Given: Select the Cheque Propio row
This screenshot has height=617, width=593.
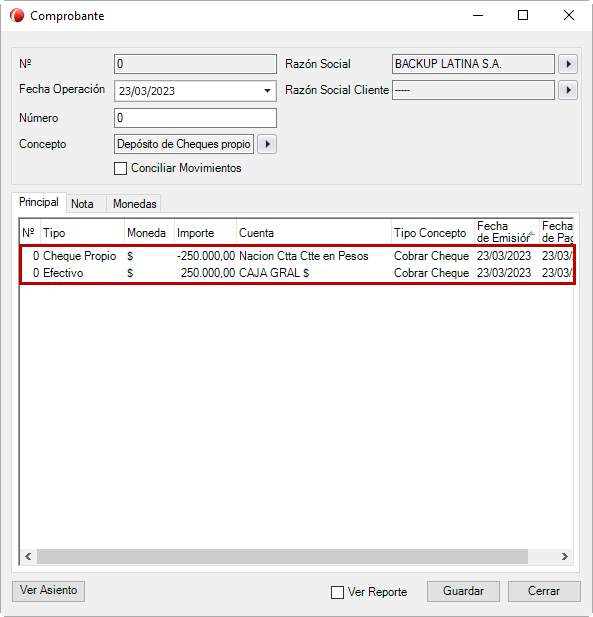Looking at the screenshot, I should coord(297,256).
